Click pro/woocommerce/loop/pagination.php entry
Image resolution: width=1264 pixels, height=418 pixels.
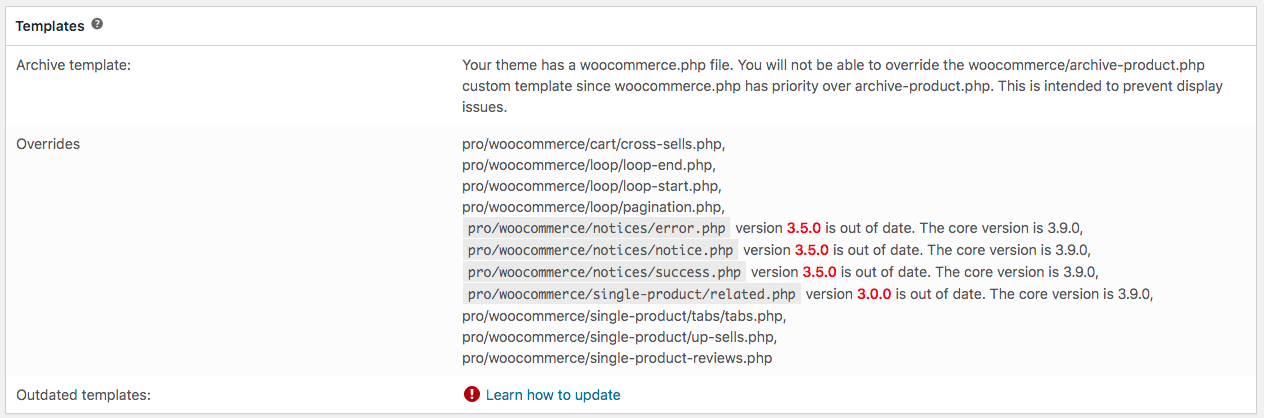[x=592, y=207]
